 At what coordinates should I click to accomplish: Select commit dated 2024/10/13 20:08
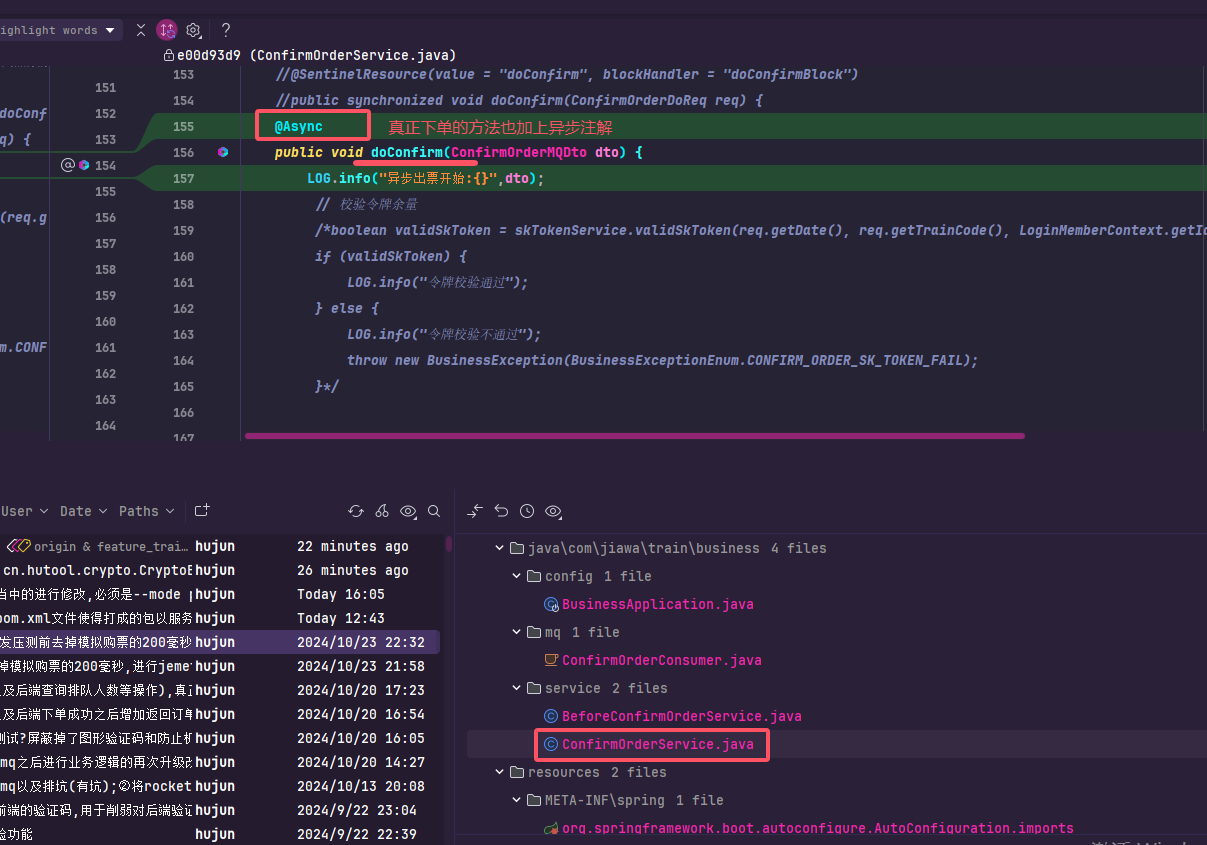[220, 786]
